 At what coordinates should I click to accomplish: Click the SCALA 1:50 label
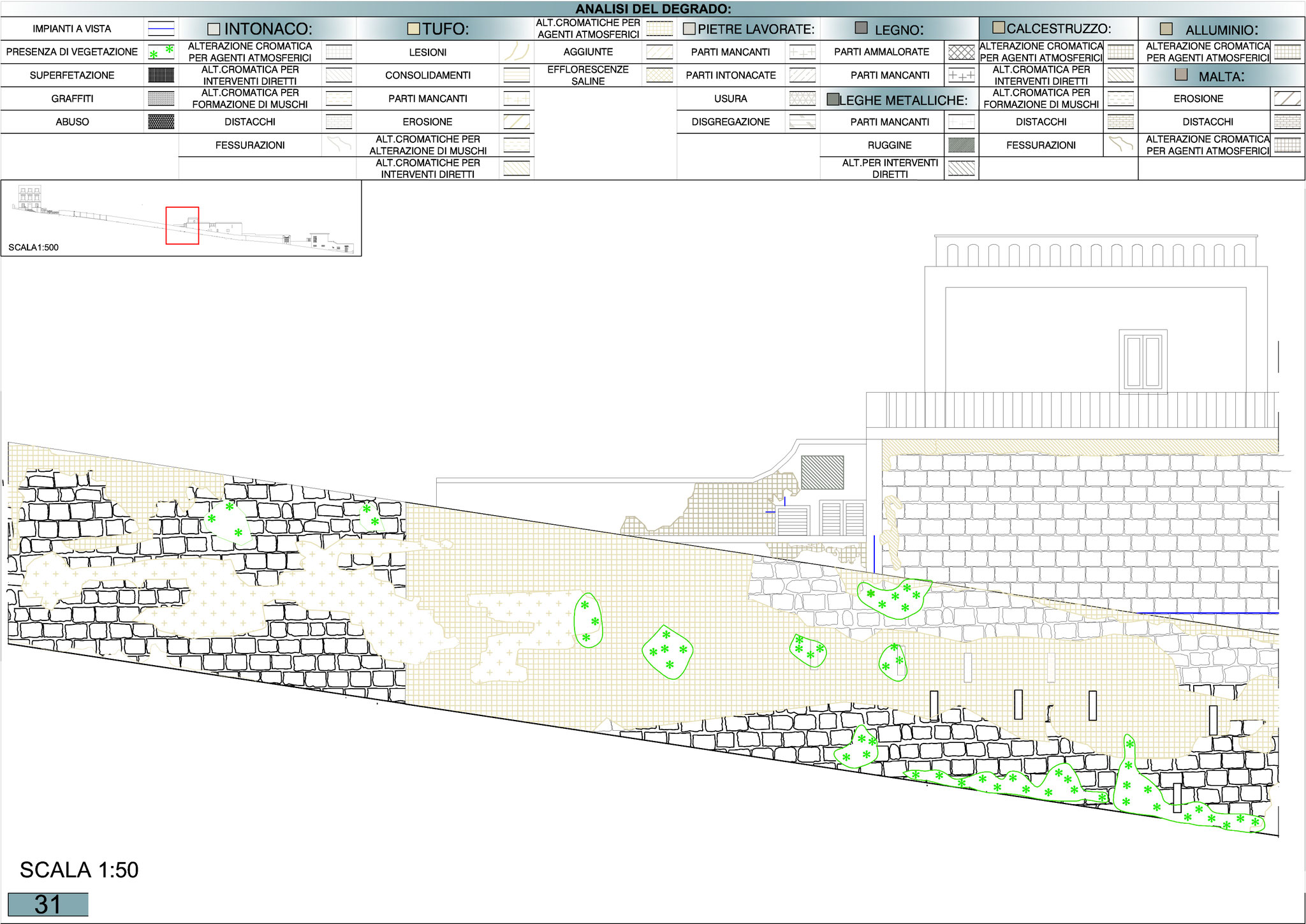[x=79, y=870]
